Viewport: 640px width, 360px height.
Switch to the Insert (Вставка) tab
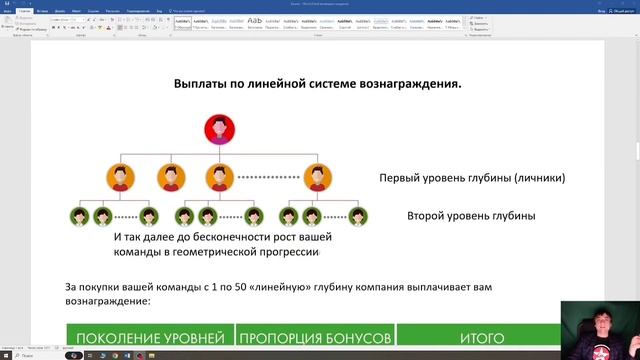pyautogui.click(x=42, y=11)
